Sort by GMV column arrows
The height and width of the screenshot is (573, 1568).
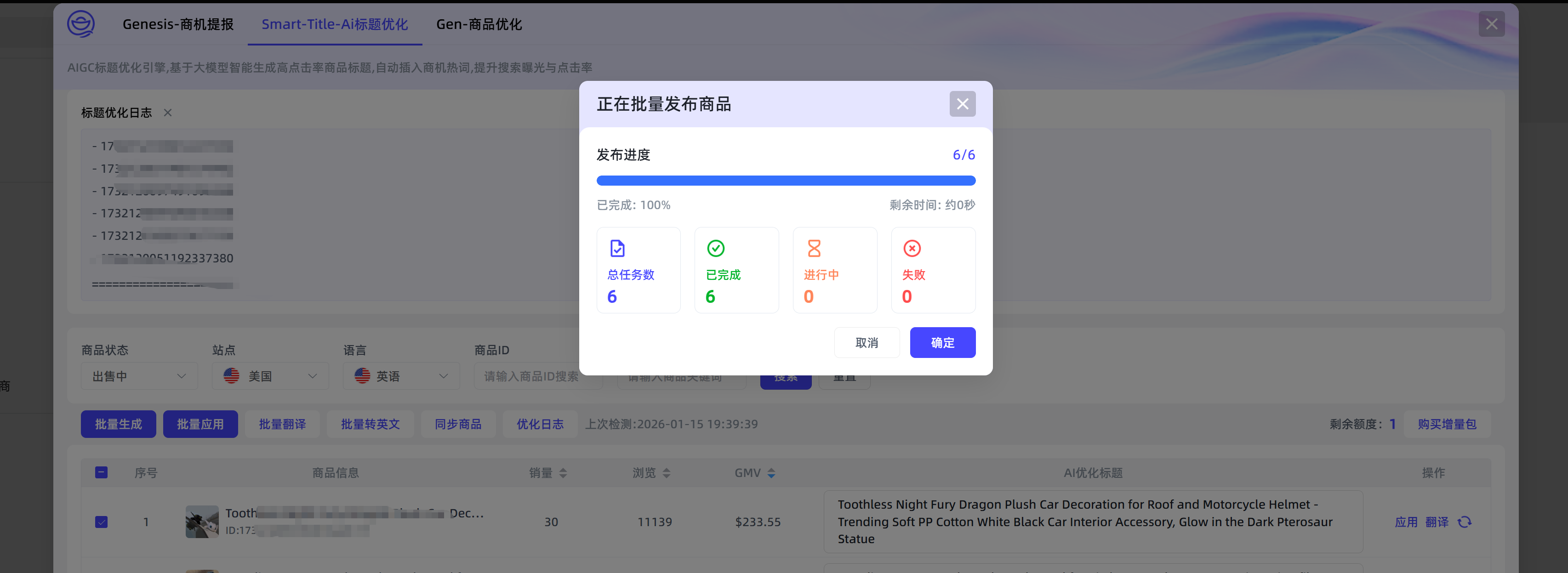click(771, 473)
